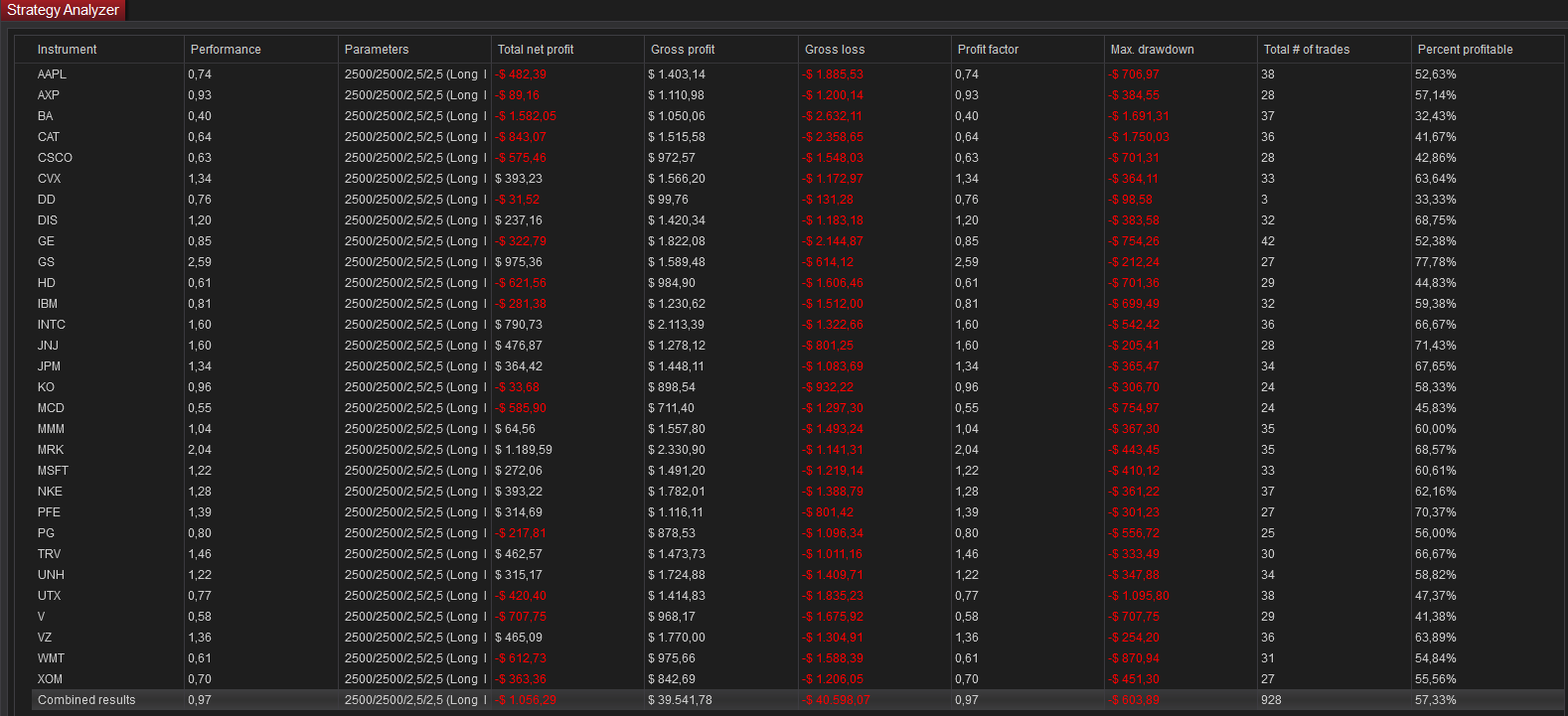Select the CVX instrument cell
This screenshot has width=1568, height=716.
pyautogui.click(x=49, y=179)
